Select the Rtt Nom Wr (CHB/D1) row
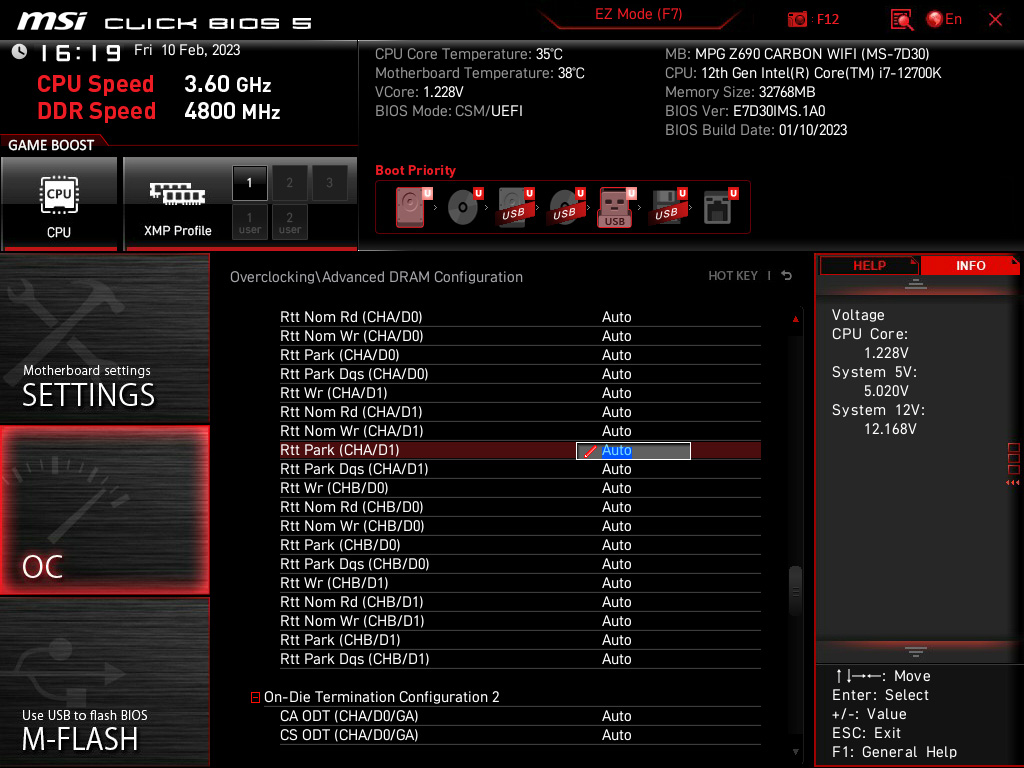The height and width of the screenshot is (768, 1024). [520, 620]
